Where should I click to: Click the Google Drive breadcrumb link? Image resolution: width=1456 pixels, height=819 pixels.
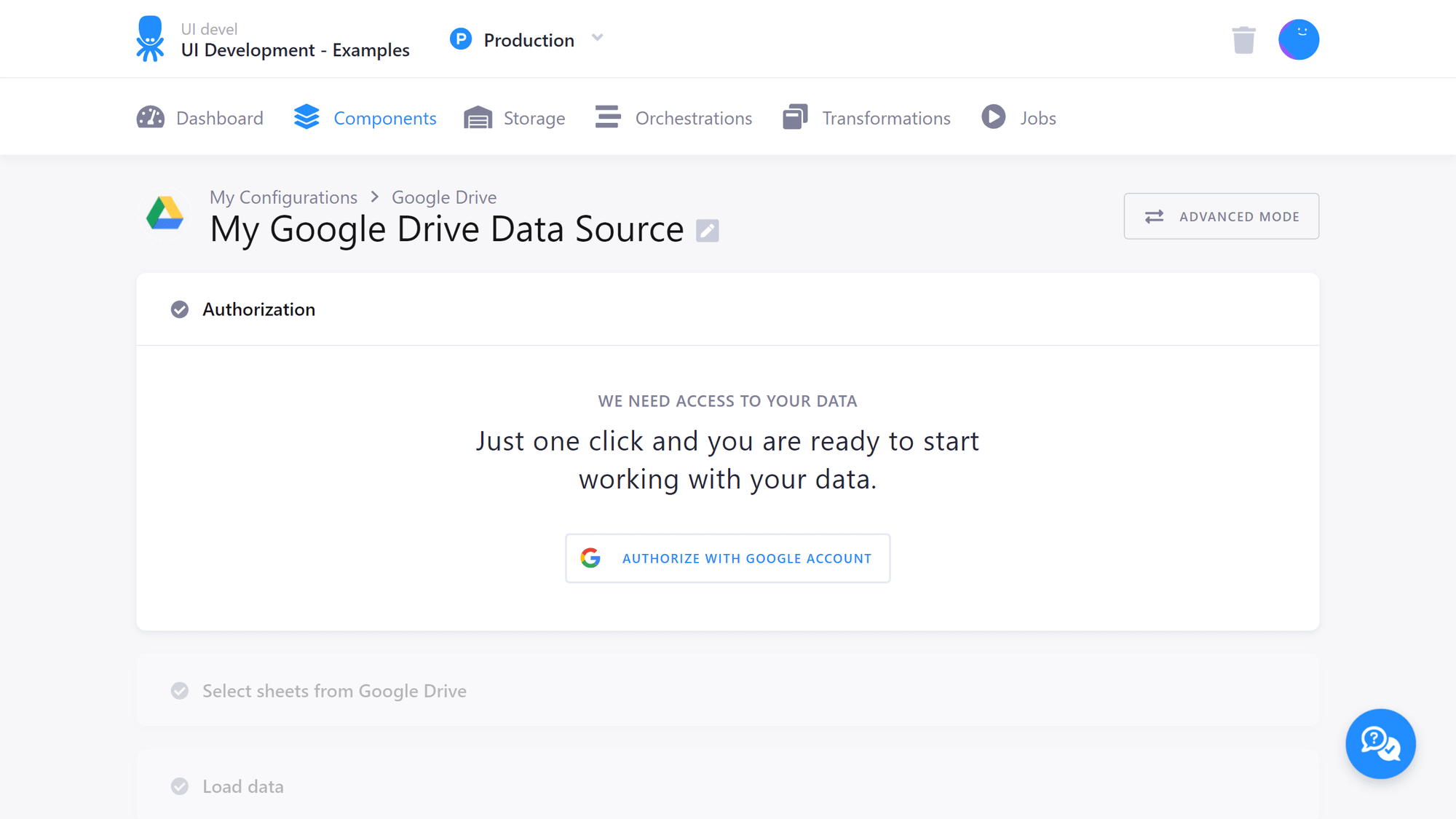444,197
